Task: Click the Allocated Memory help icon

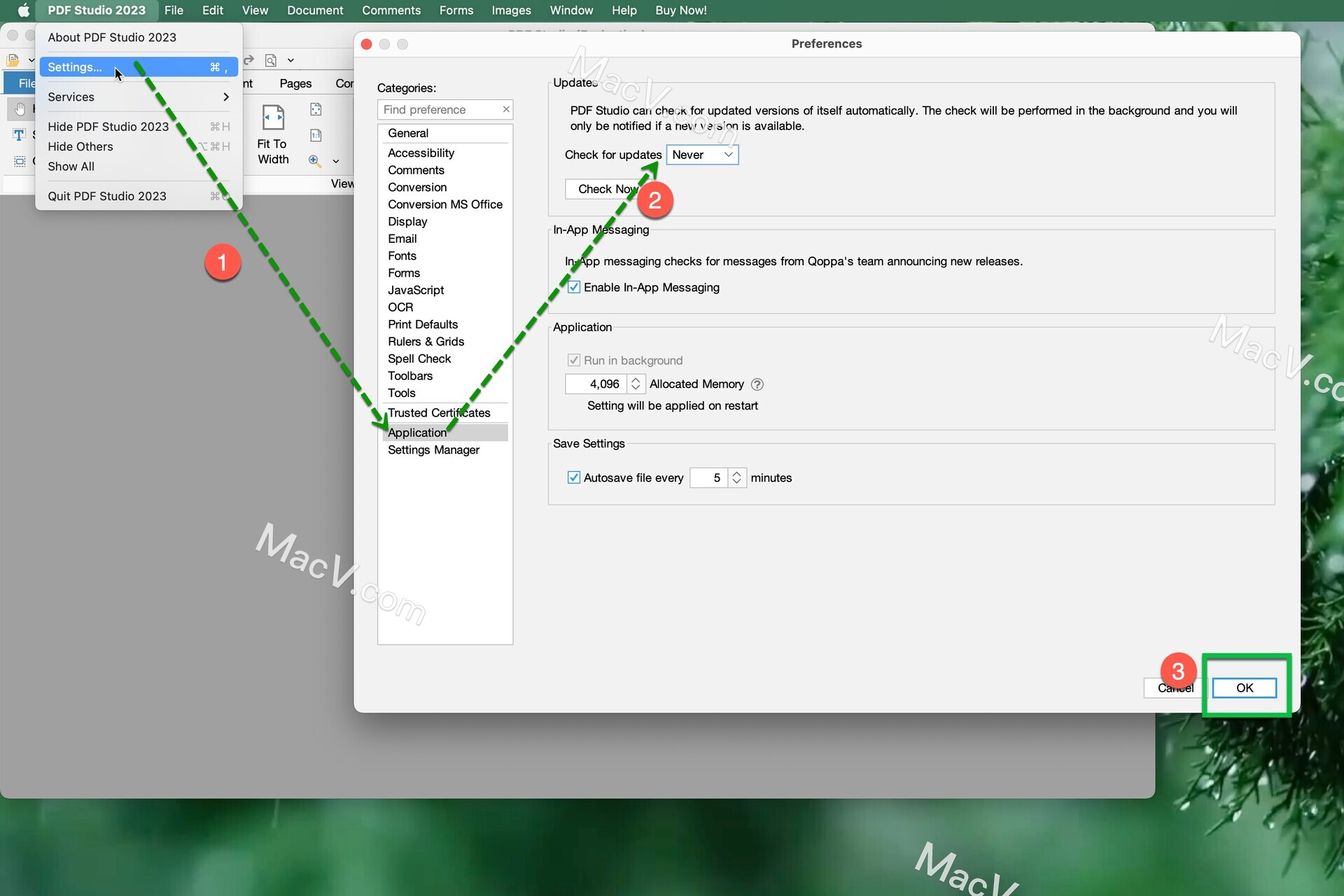Action: click(x=757, y=384)
